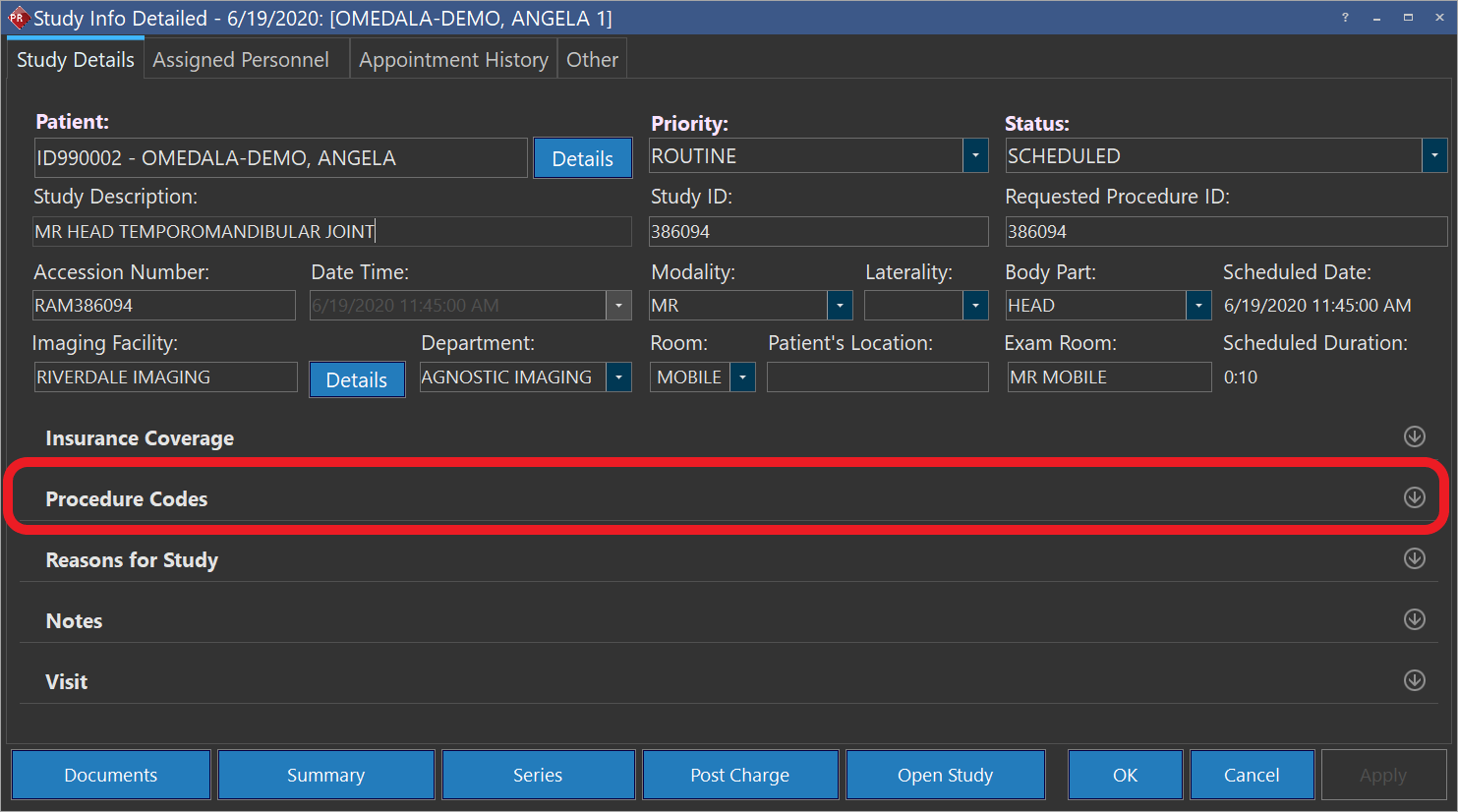Expand the Reasons for Study arrow
Viewport: 1458px width, 812px height.
click(1414, 558)
